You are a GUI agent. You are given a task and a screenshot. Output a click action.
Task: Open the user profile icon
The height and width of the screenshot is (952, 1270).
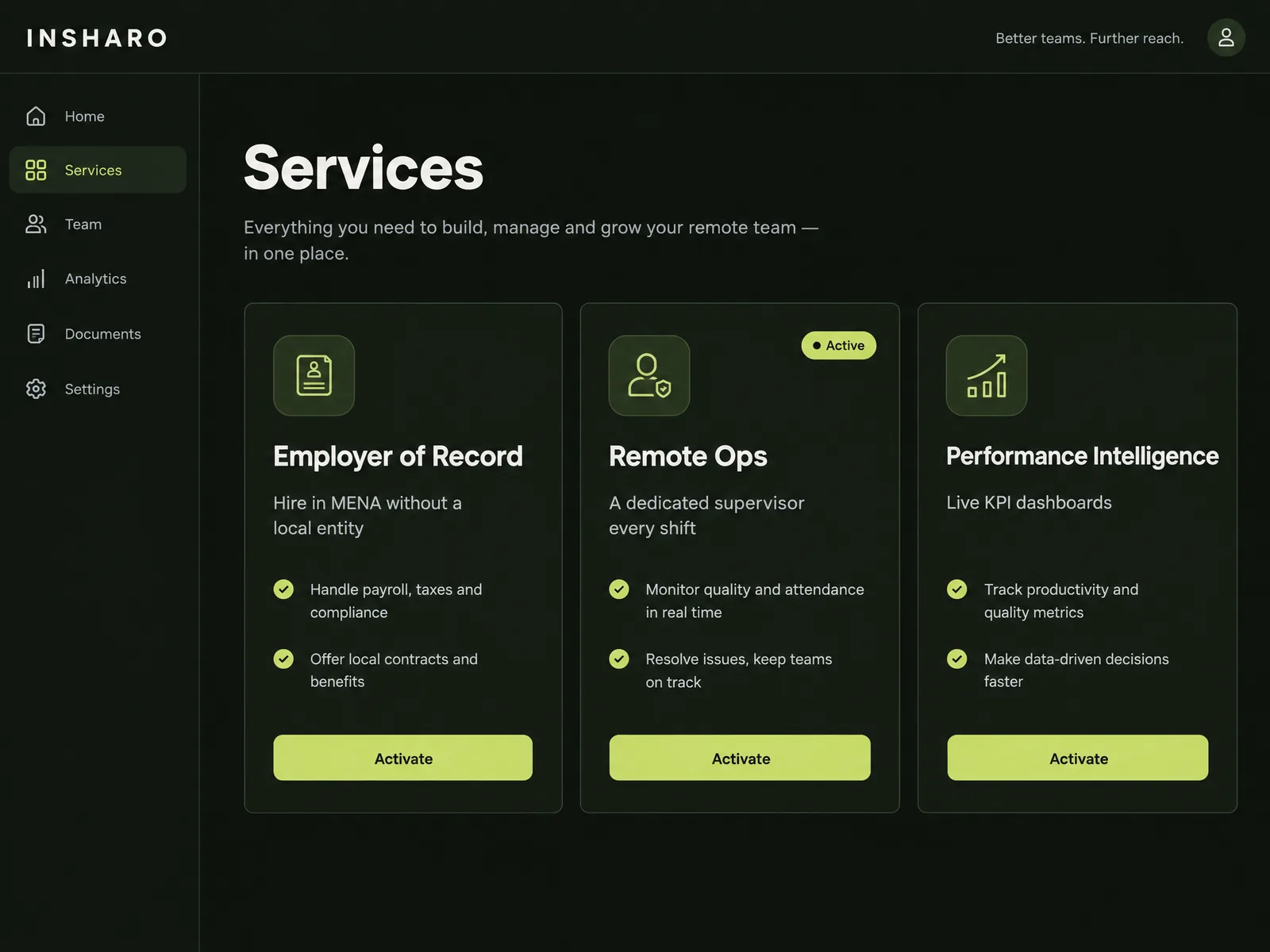pos(1226,37)
